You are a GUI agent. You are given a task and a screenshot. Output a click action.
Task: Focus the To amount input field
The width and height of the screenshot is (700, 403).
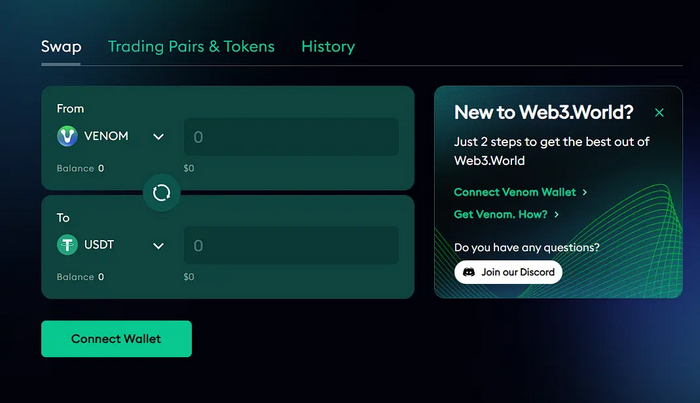(291, 246)
